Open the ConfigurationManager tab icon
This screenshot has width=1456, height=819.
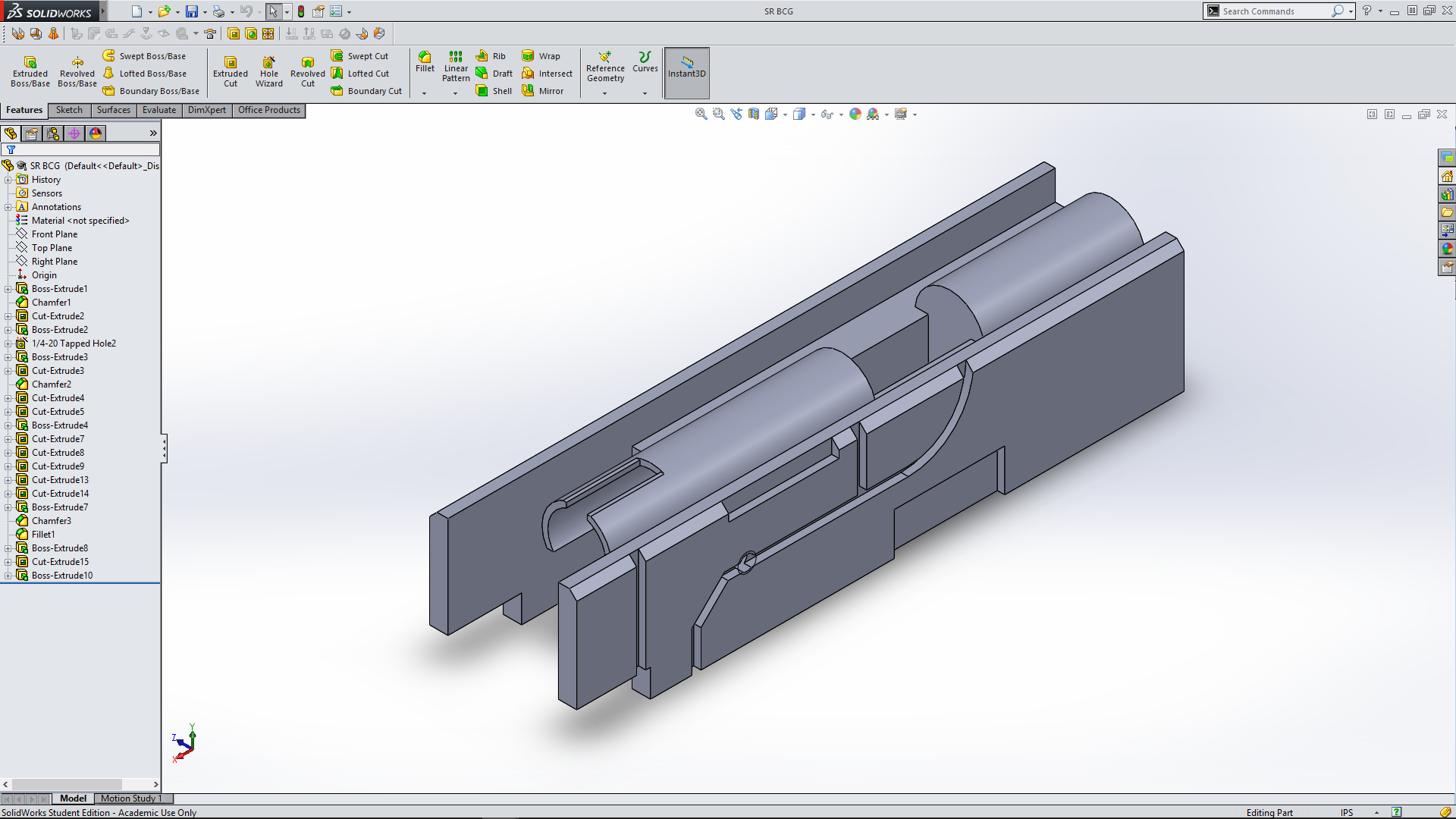[53, 133]
